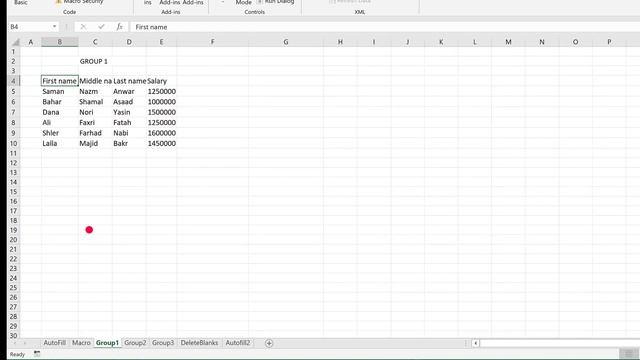Click the Macro Security button

click(80, 2)
